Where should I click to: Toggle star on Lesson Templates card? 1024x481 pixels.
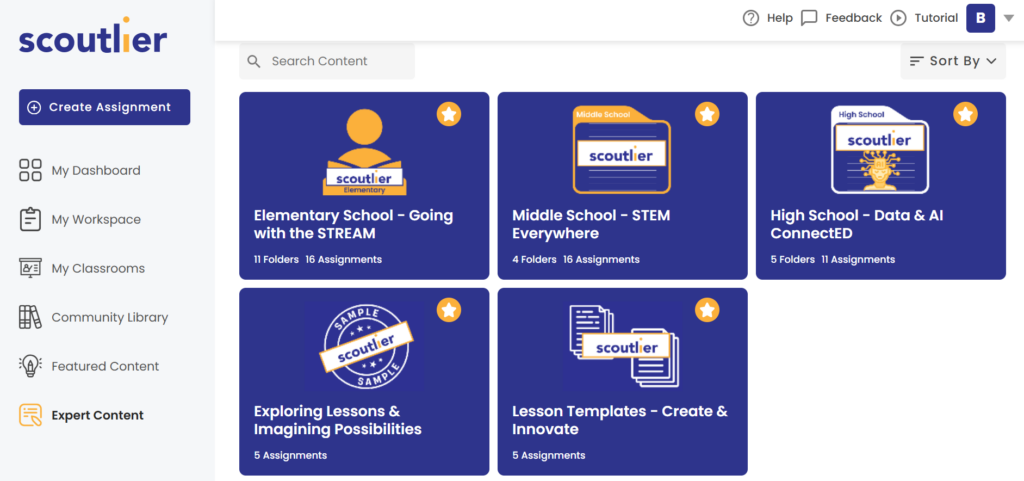pos(707,310)
